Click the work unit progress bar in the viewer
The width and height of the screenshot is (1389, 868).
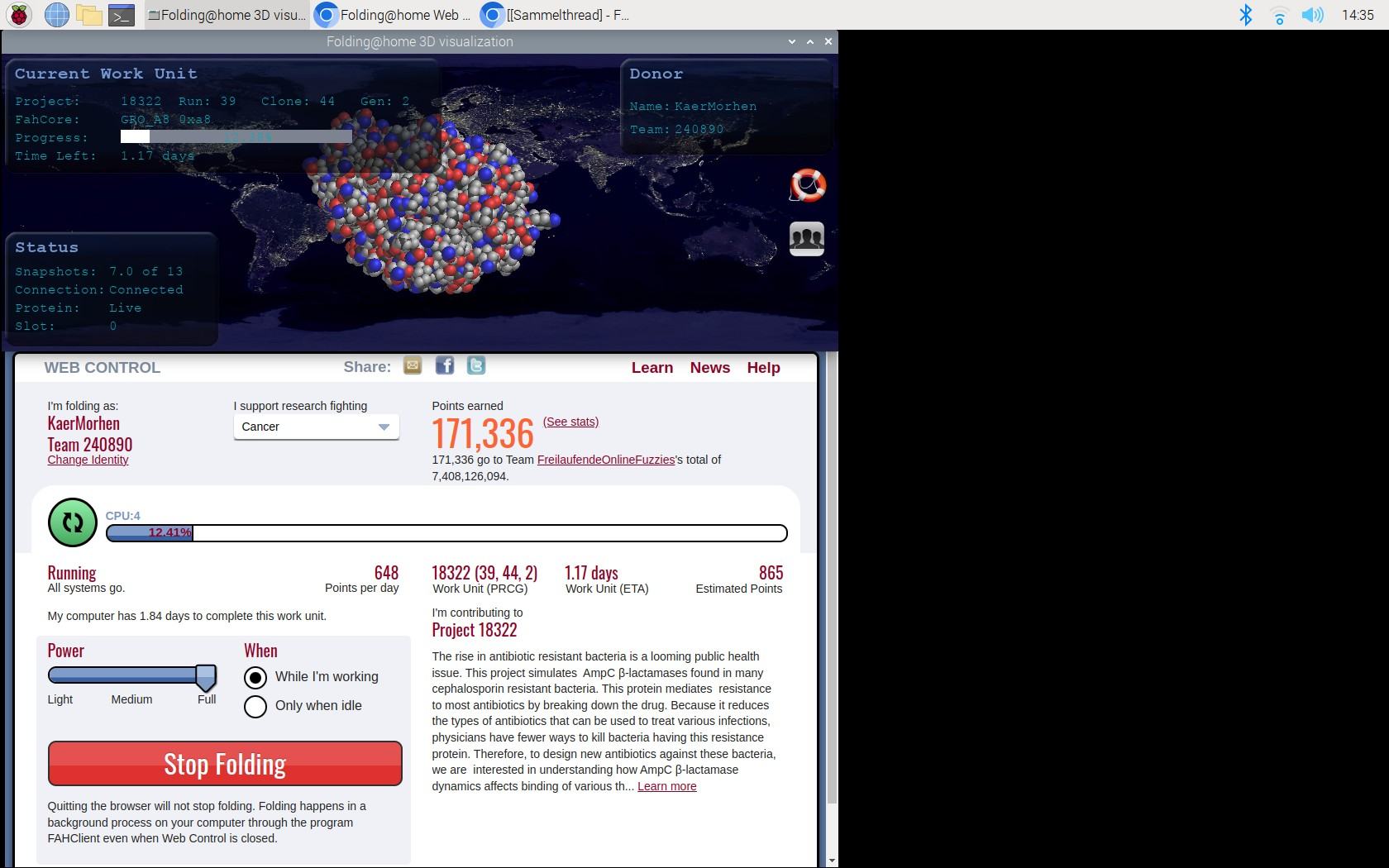(x=236, y=136)
